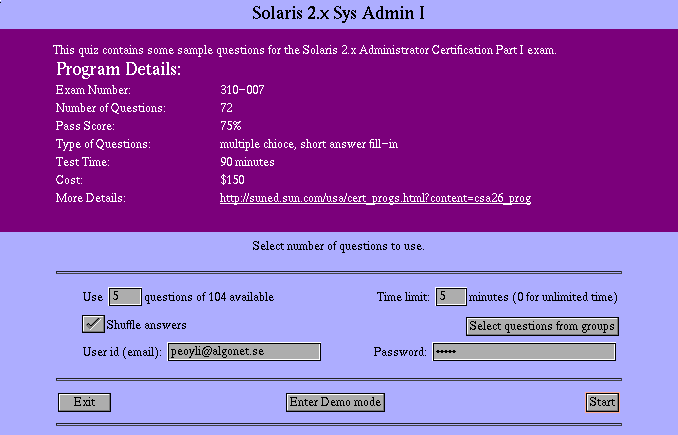The image size is (678, 435).
Task: Toggle the Shuffle answers checkbox
Action: 93,324
